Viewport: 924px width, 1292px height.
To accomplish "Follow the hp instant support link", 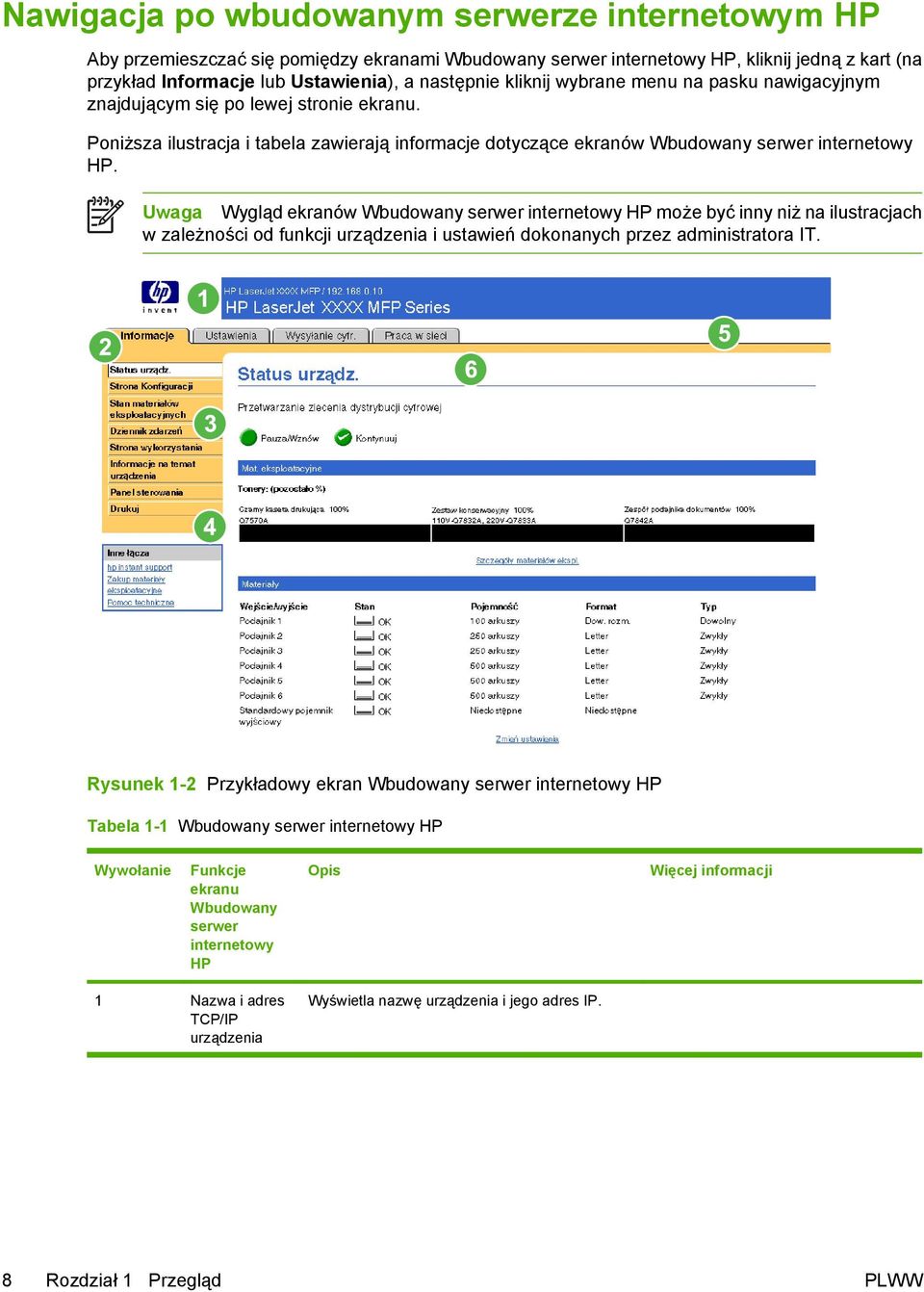I will click(x=140, y=568).
